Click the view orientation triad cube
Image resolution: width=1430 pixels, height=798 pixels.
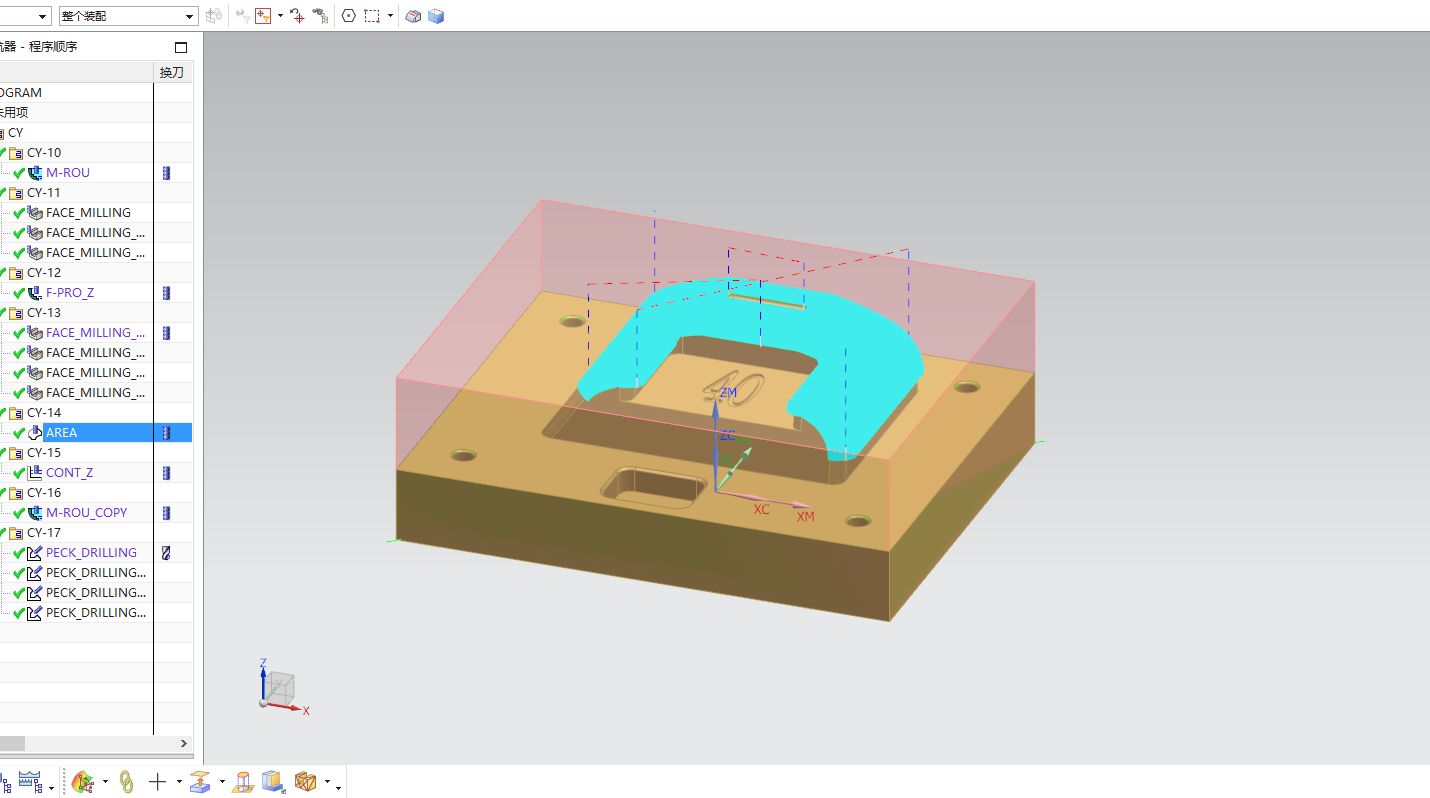pyautogui.click(x=279, y=686)
